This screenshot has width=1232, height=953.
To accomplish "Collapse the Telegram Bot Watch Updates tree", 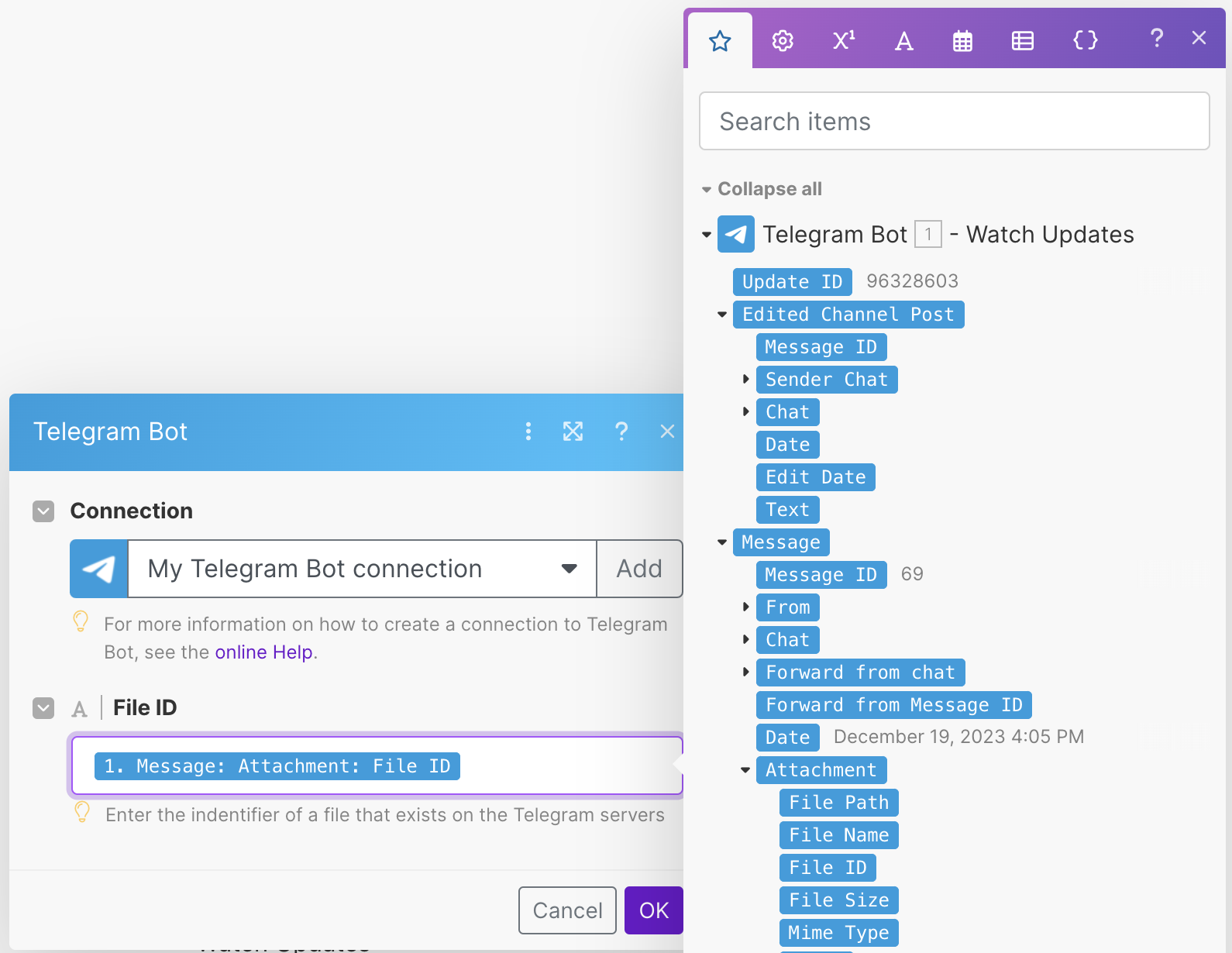I will pyautogui.click(x=706, y=234).
